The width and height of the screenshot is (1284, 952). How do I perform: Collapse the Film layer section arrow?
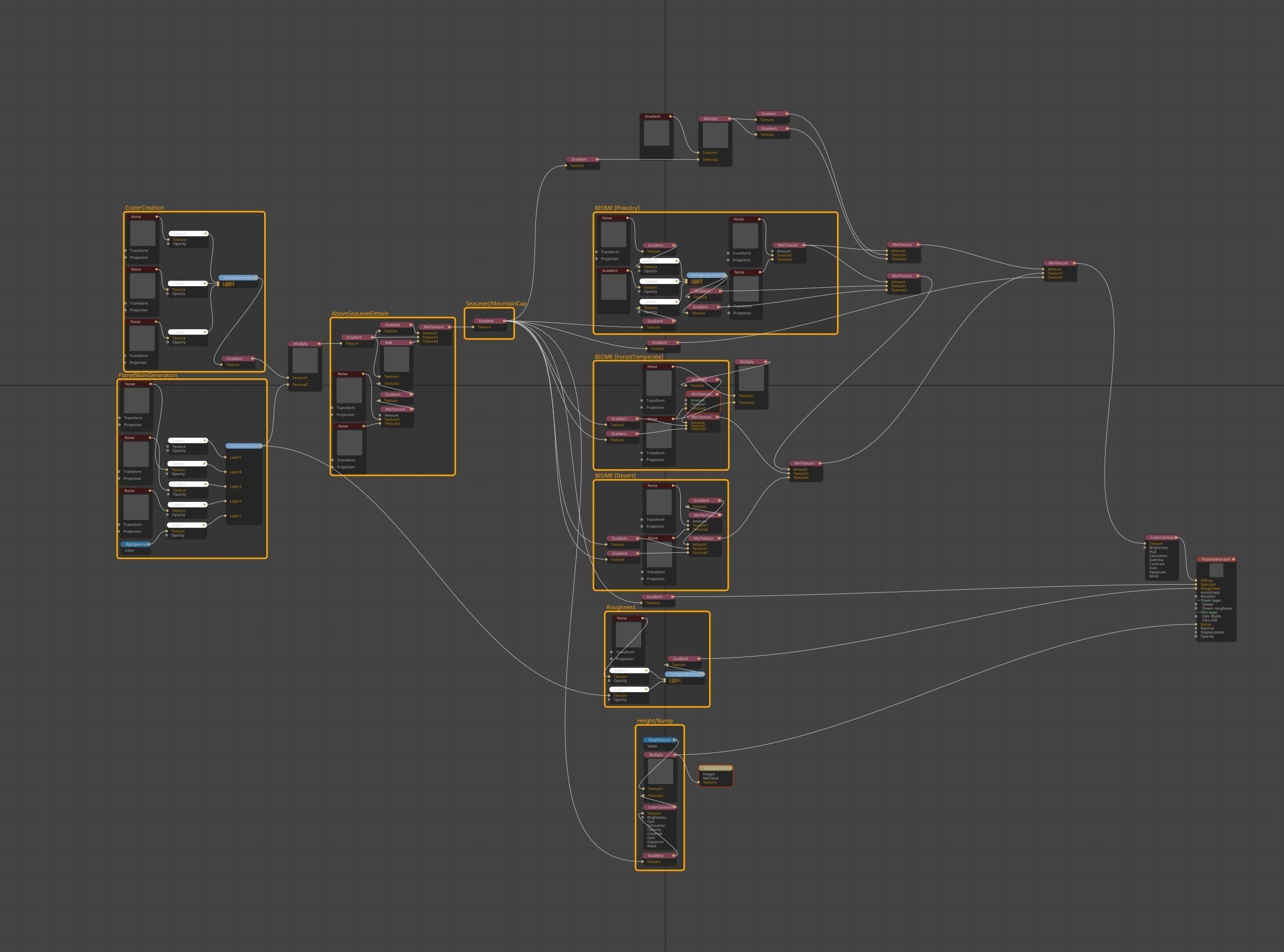pos(1199,612)
